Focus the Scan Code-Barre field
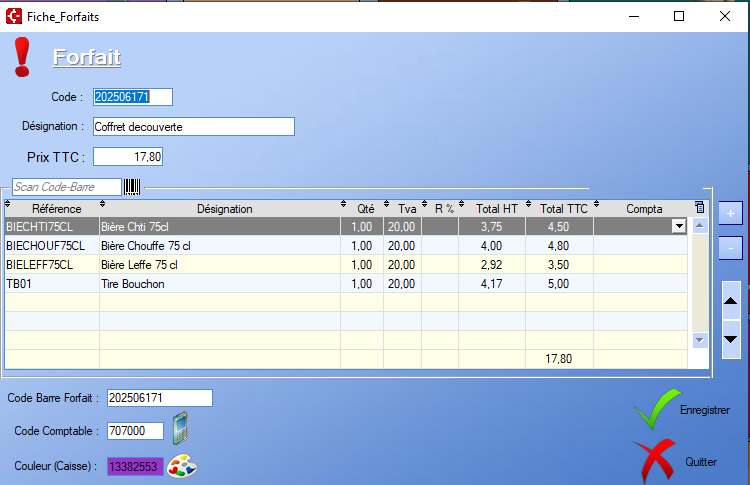This screenshot has width=750, height=485. tap(66, 187)
